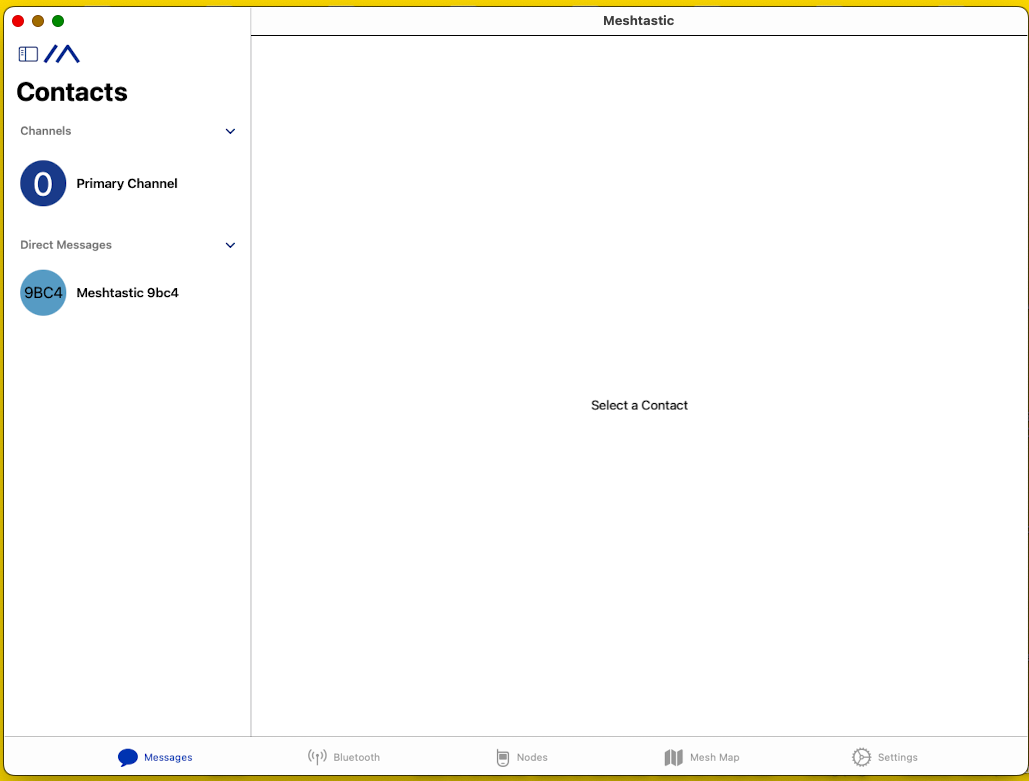Open the Primary Channel conversation

[x=127, y=183]
